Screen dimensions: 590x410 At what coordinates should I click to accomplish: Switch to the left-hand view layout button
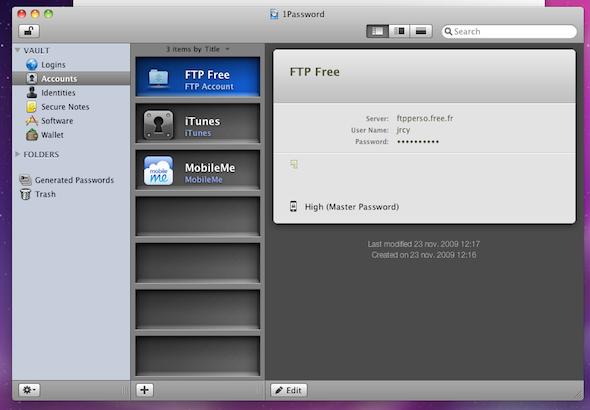point(377,31)
